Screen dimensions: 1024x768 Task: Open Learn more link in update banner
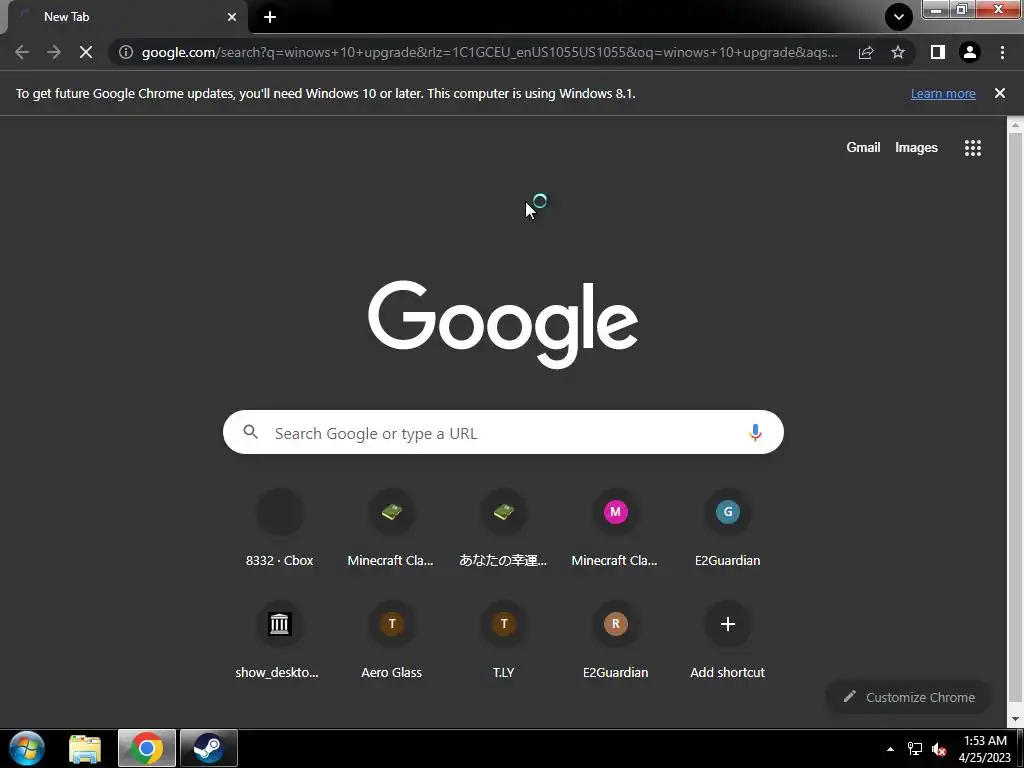(943, 93)
